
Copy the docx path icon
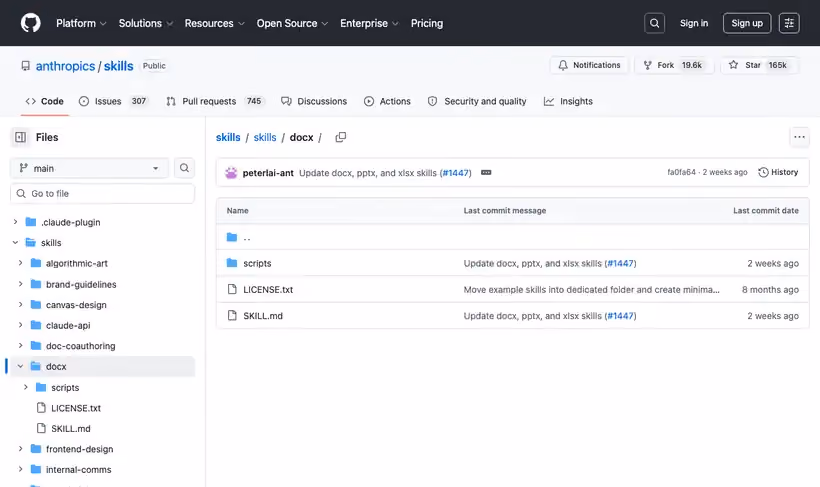point(340,137)
